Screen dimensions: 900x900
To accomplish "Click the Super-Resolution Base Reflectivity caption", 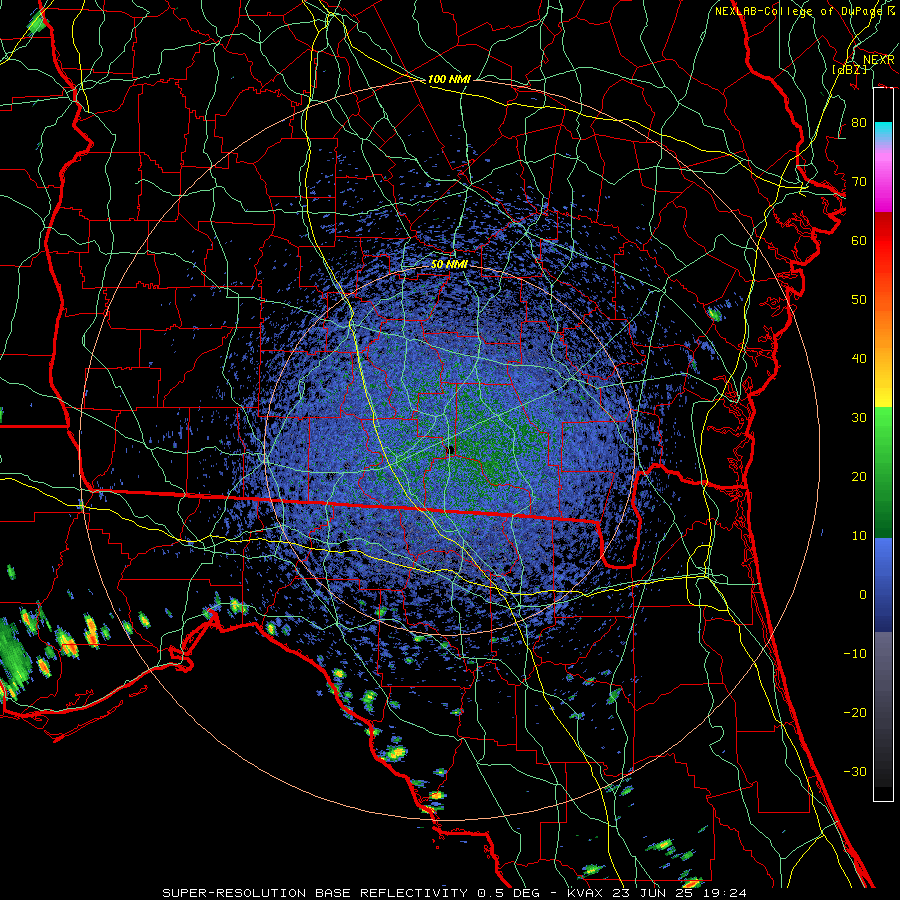I will pyautogui.click(x=454, y=893).
